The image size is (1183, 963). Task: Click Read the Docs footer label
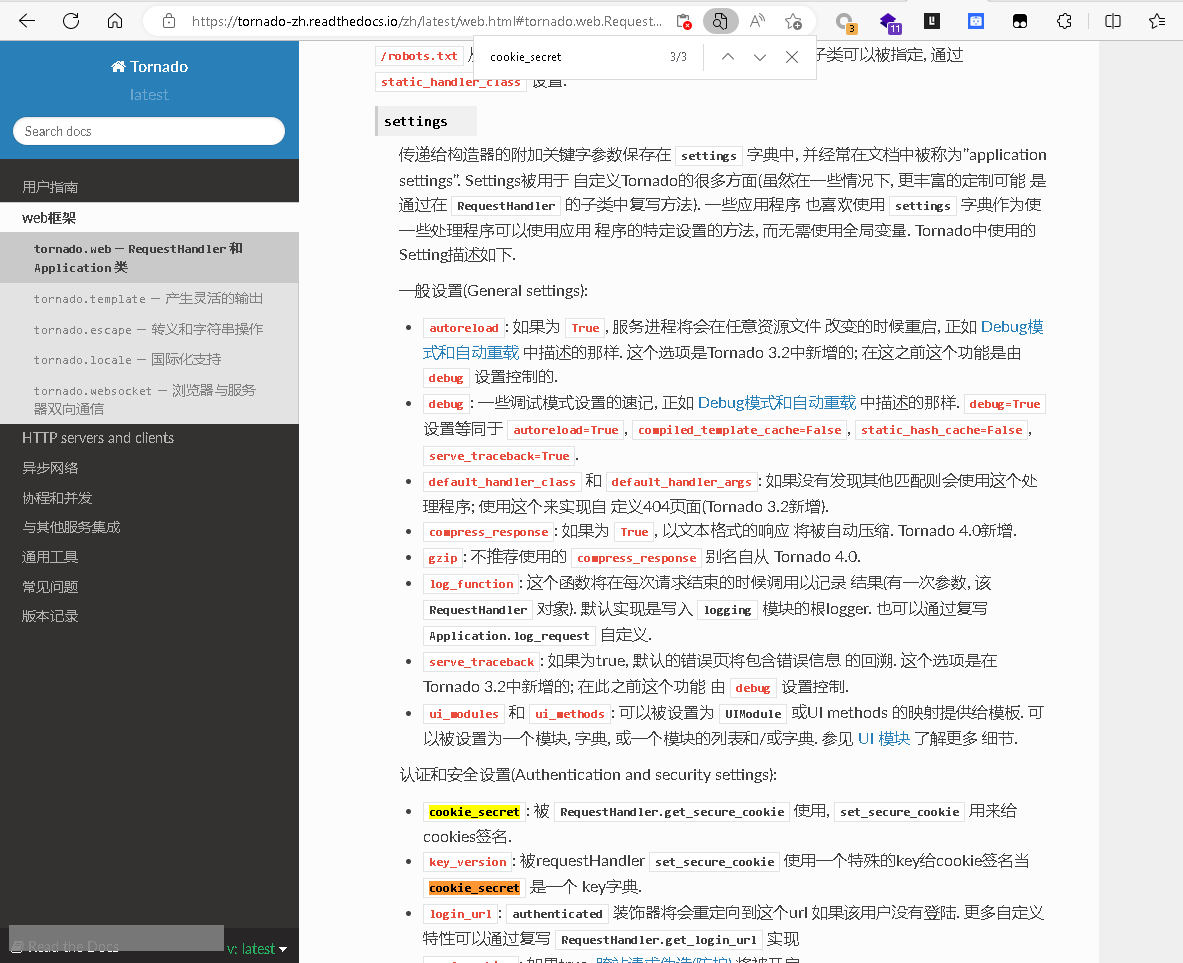tap(65, 946)
